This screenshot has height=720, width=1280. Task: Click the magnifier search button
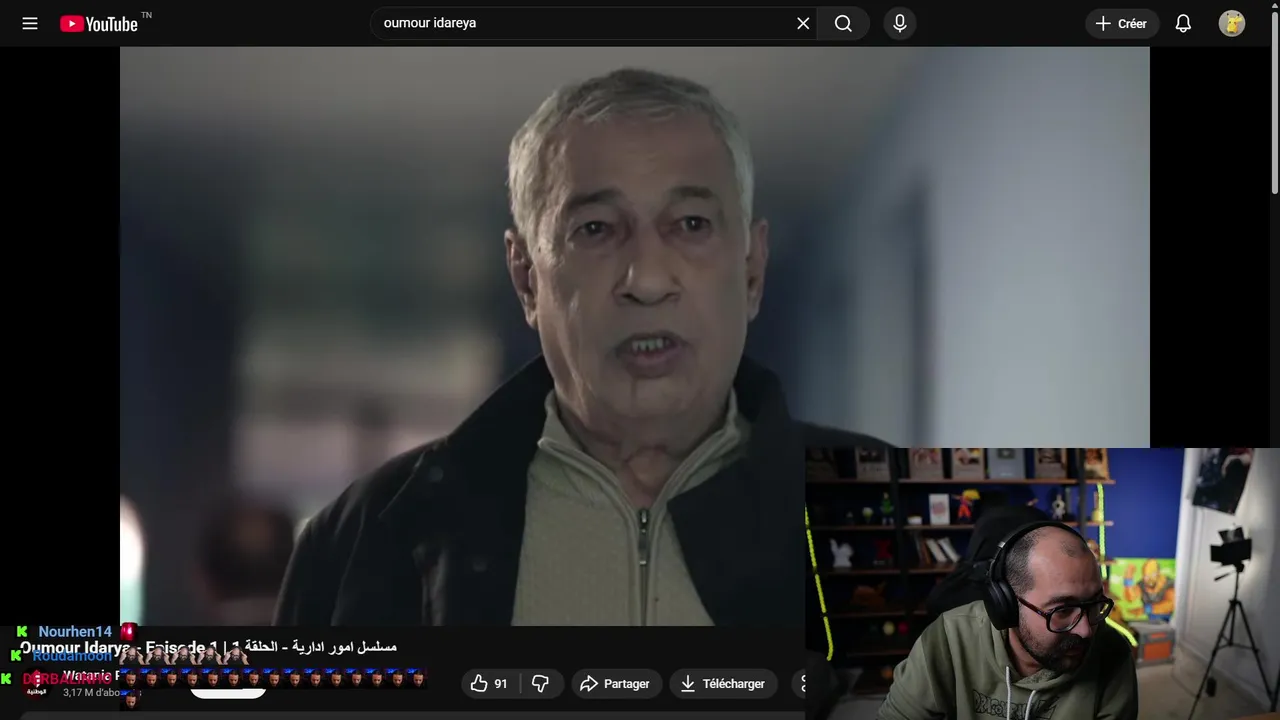pos(843,23)
